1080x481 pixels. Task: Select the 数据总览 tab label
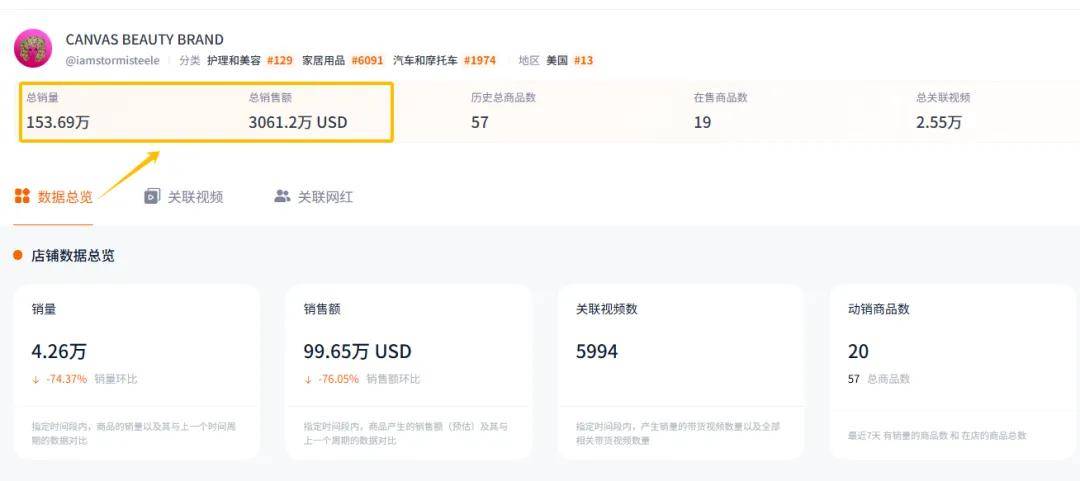coord(65,197)
